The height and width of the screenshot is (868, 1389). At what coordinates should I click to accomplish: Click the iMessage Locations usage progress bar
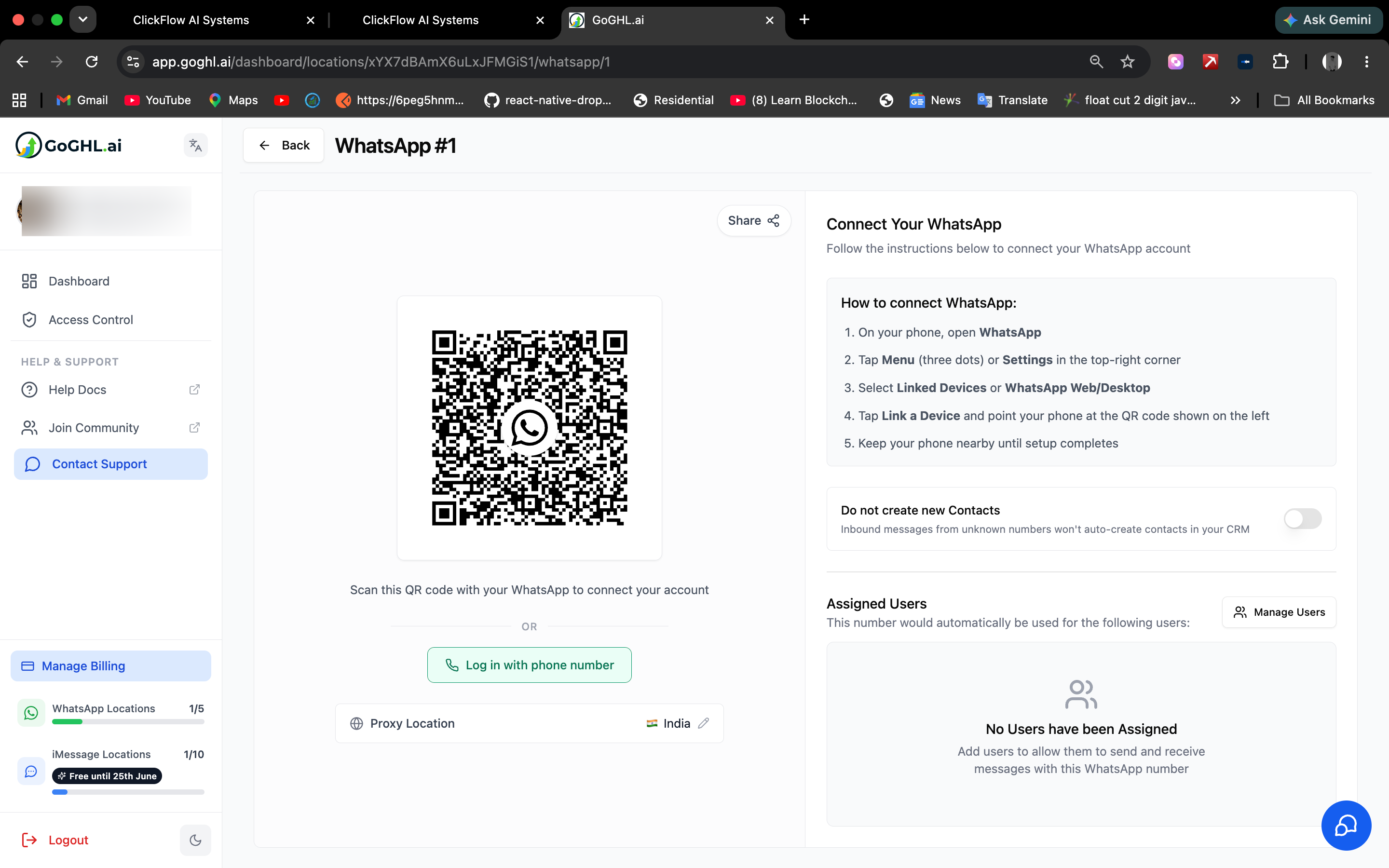[128, 792]
